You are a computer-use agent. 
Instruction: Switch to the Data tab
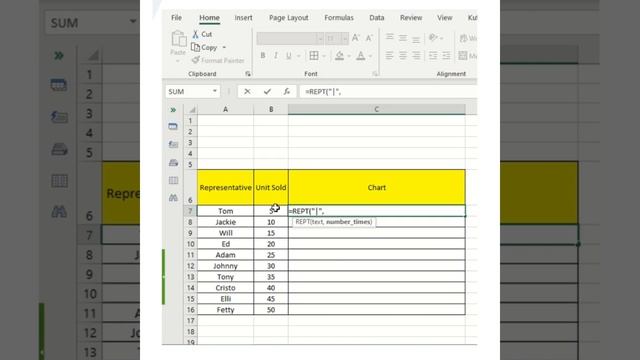click(x=376, y=18)
